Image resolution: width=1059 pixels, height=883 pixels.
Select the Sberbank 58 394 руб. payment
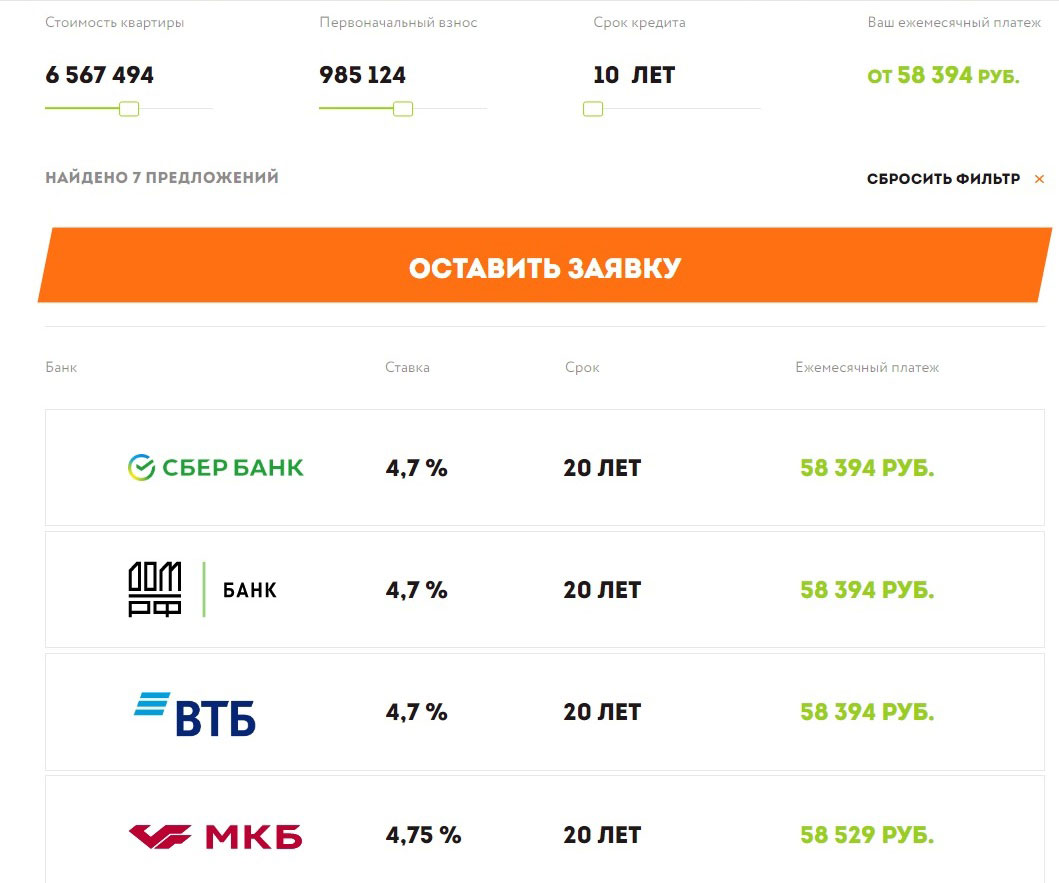point(867,468)
